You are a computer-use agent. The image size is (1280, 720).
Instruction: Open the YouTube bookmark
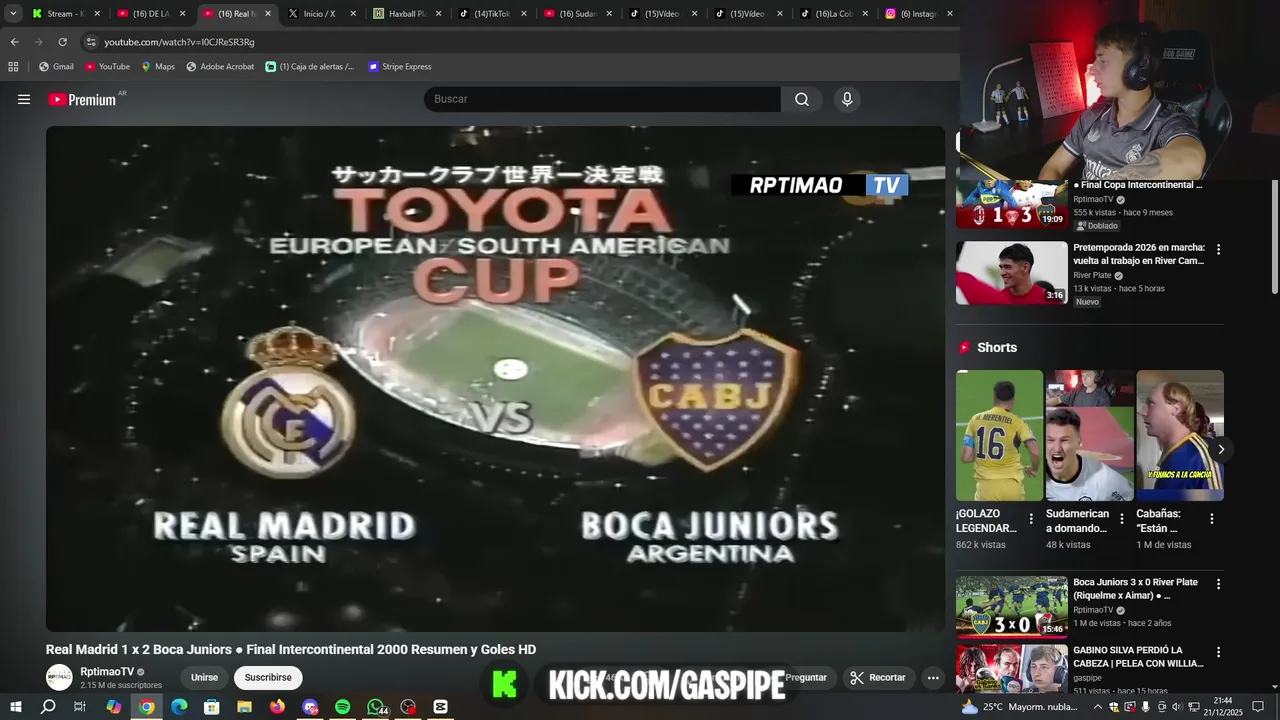(x=107, y=67)
